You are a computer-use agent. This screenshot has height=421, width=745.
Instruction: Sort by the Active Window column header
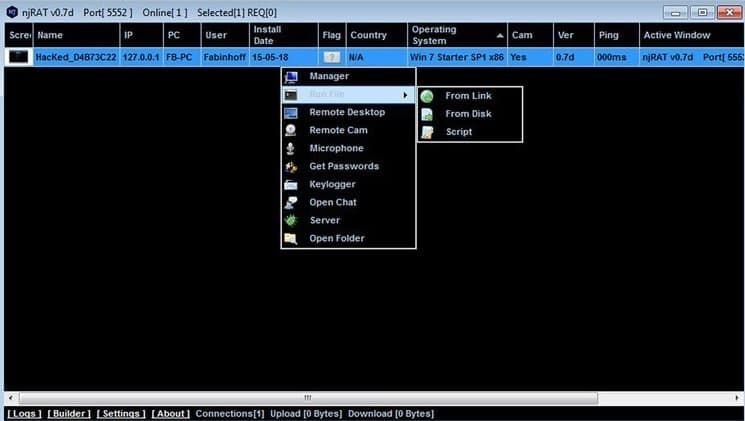coord(692,35)
